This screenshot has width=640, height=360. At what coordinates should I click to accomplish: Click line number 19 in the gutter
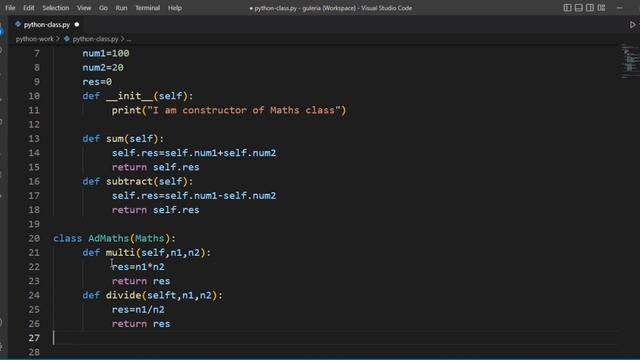click(34, 224)
